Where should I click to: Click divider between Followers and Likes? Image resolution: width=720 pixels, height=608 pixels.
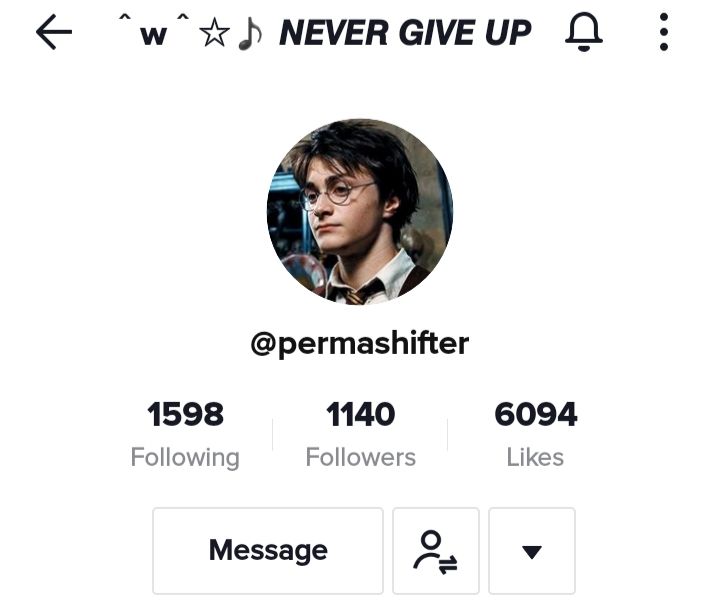pyautogui.click(x=448, y=434)
